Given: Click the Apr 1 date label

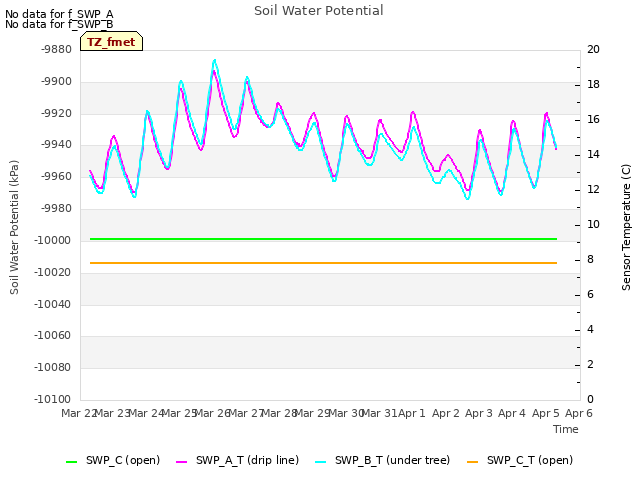Looking at the screenshot, I should (x=412, y=413).
